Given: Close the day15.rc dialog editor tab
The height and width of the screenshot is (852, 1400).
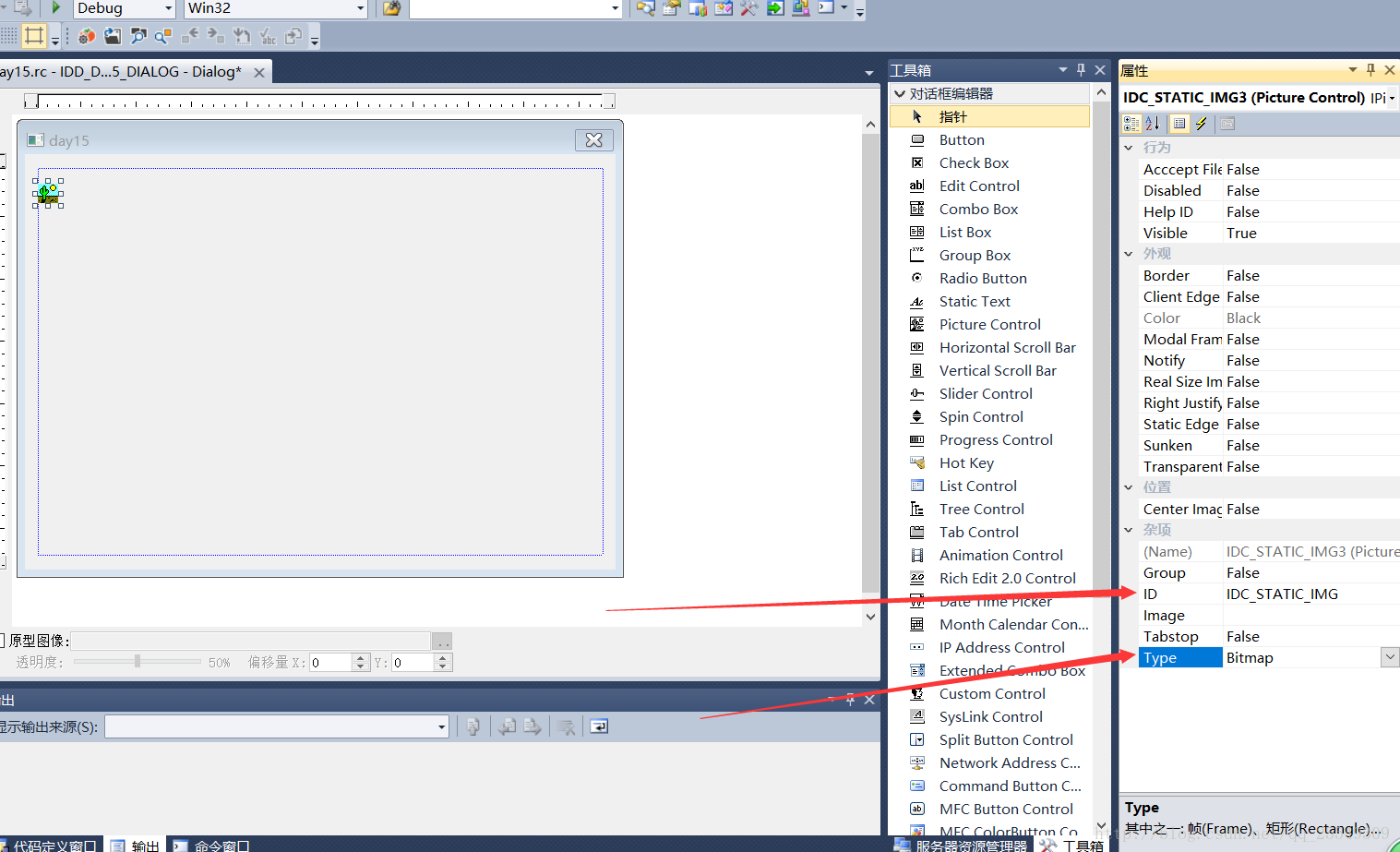Looking at the screenshot, I should (x=259, y=72).
